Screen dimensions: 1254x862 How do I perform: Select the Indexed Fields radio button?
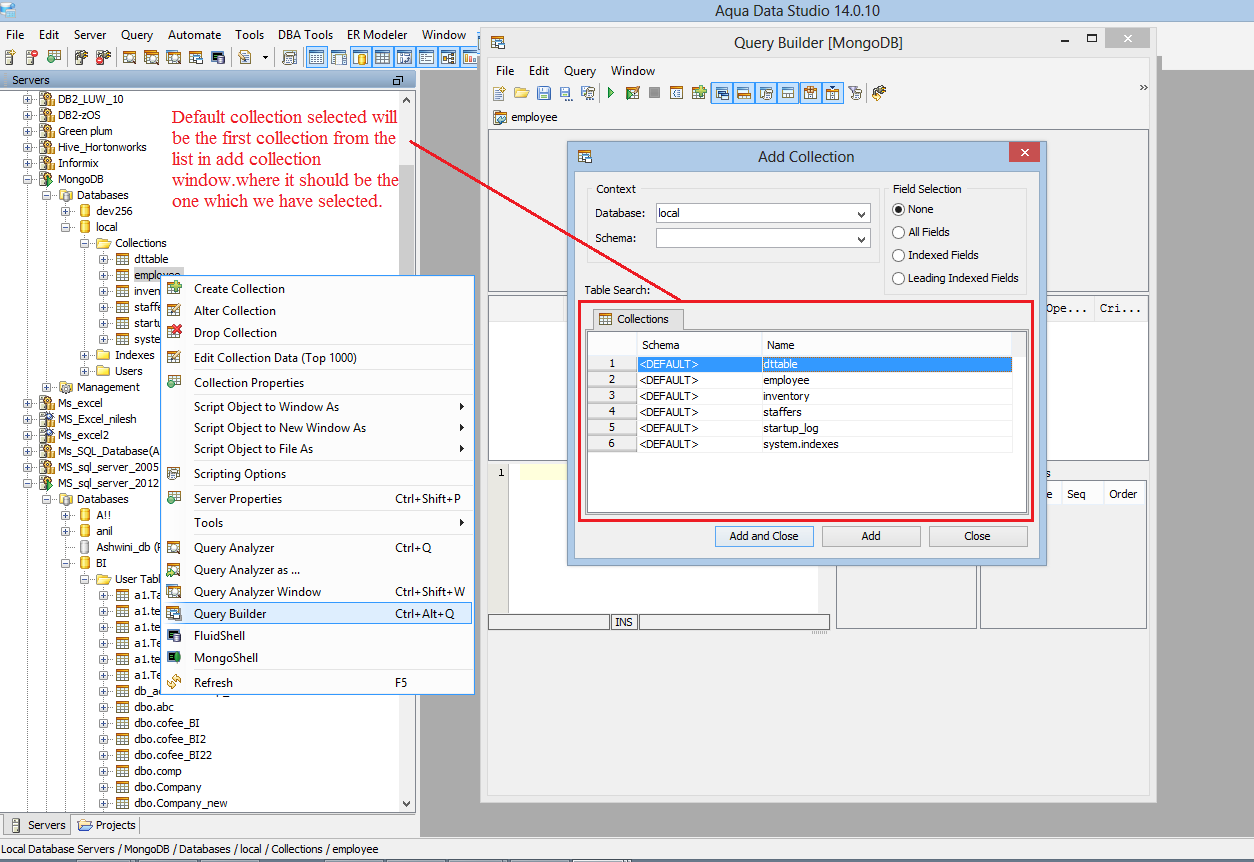(x=898, y=255)
